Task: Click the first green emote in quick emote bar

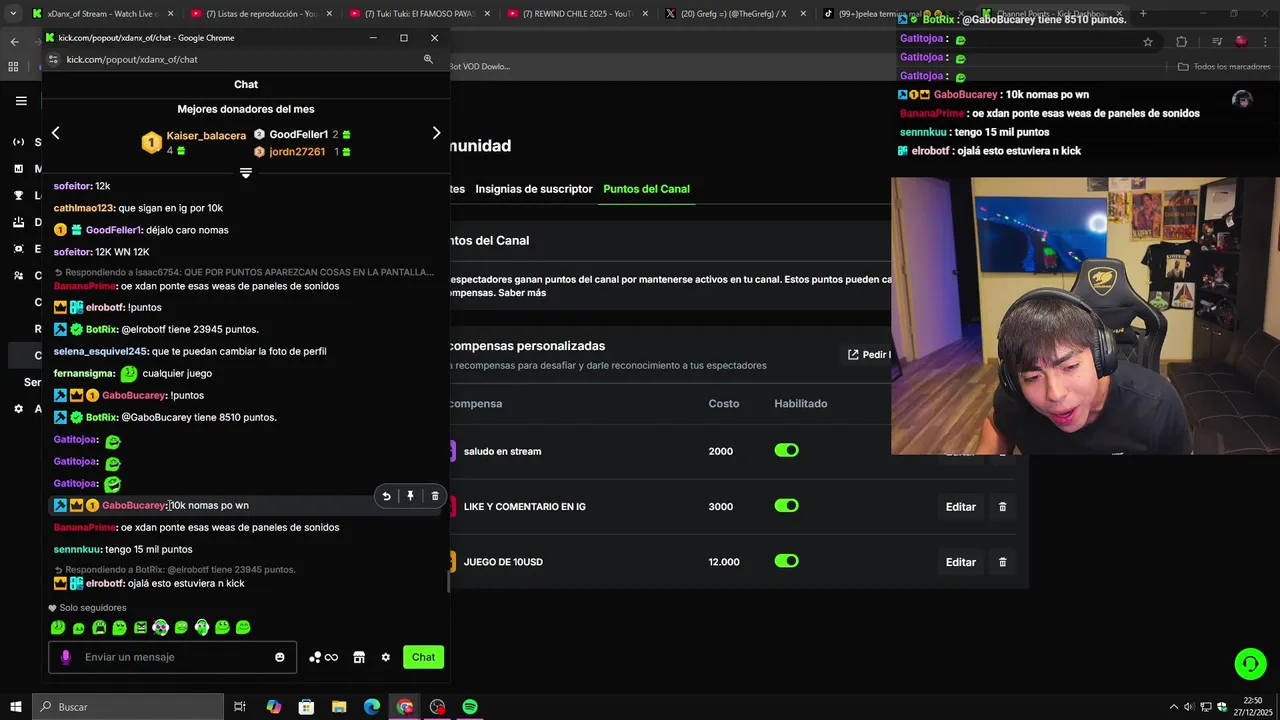Action: (58, 628)
